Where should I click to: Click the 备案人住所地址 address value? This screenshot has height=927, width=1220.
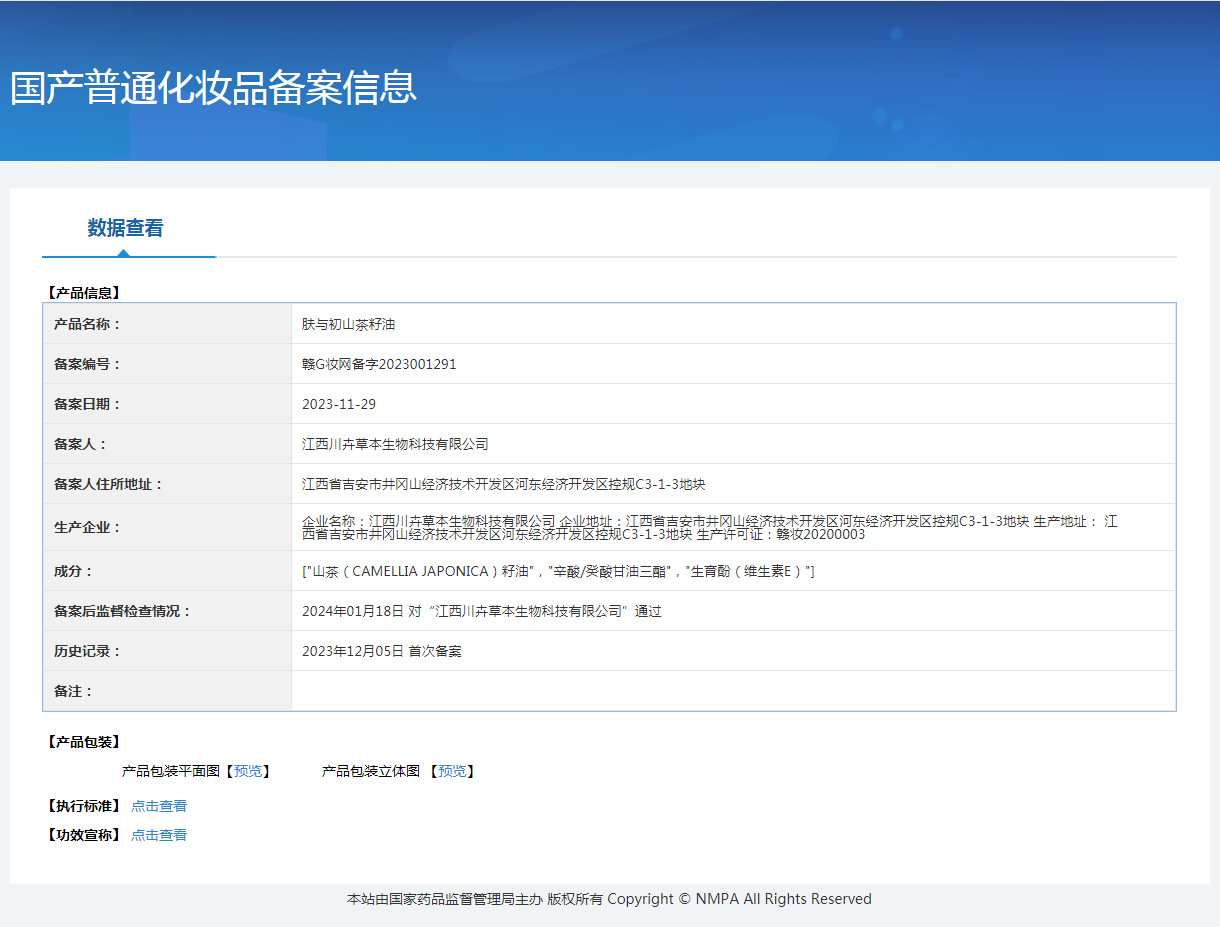click(503, 484)
